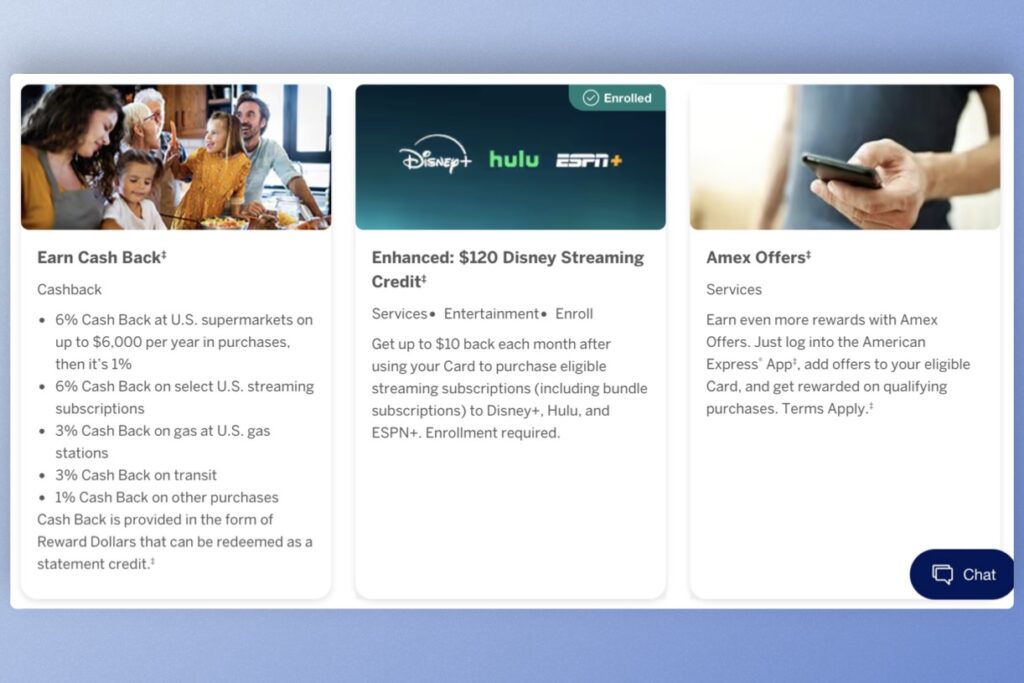Click the Disney+ logo
Image resolution: width=1024 pixels, height=683 pixels.
436,155
